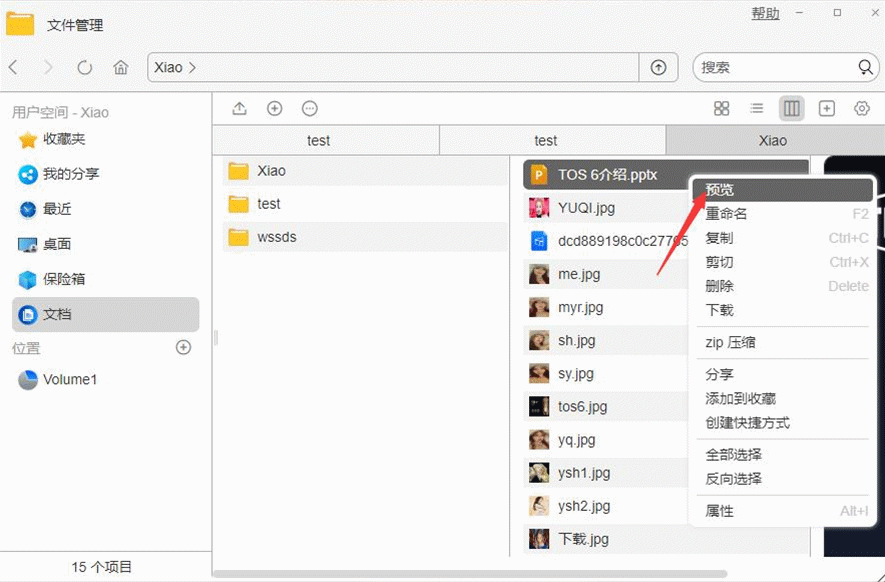
Task: Choose 添加到收藏 in context menu
Action: coord(782,399)
